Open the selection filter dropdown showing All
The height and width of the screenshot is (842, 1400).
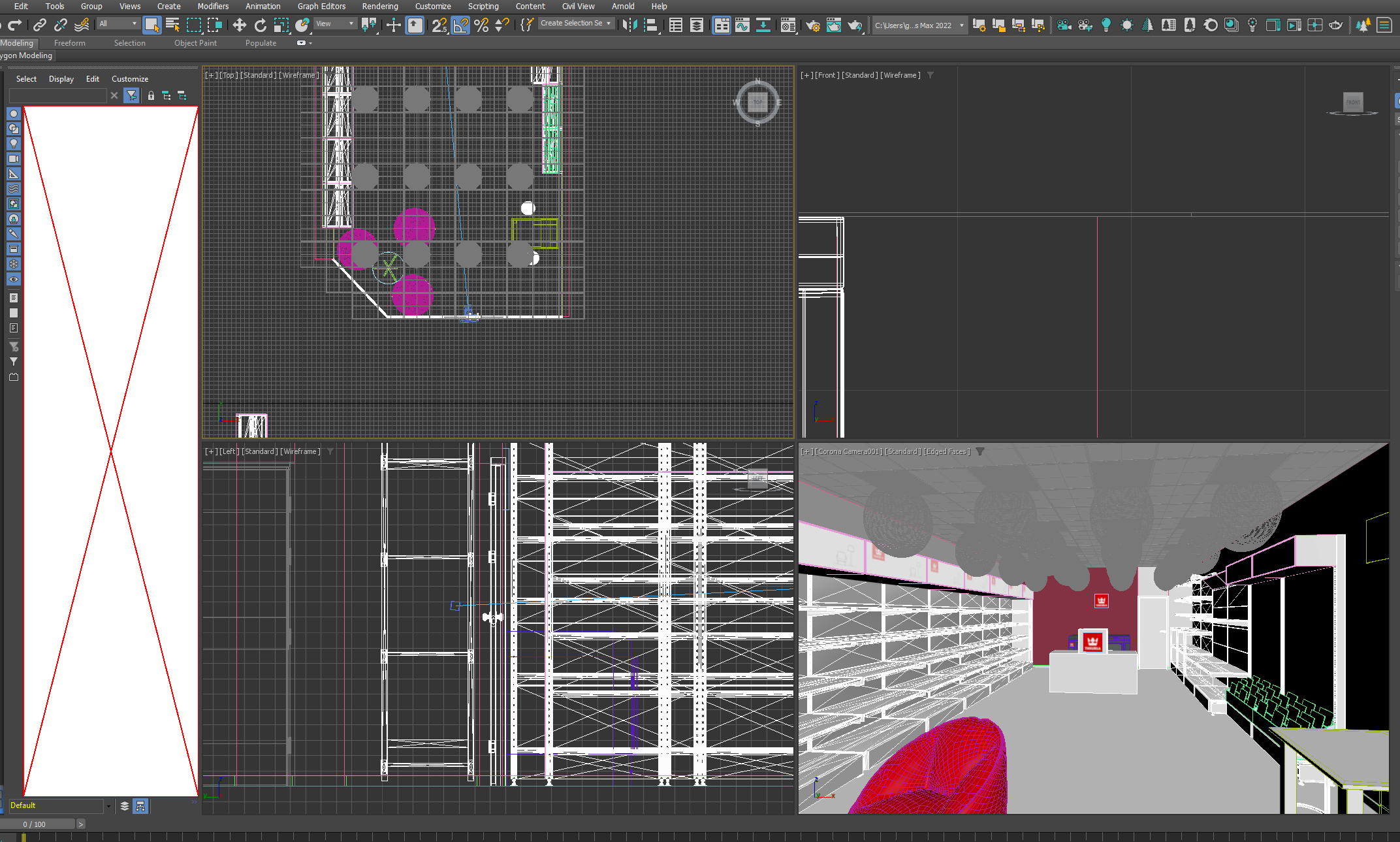(118, 24)
